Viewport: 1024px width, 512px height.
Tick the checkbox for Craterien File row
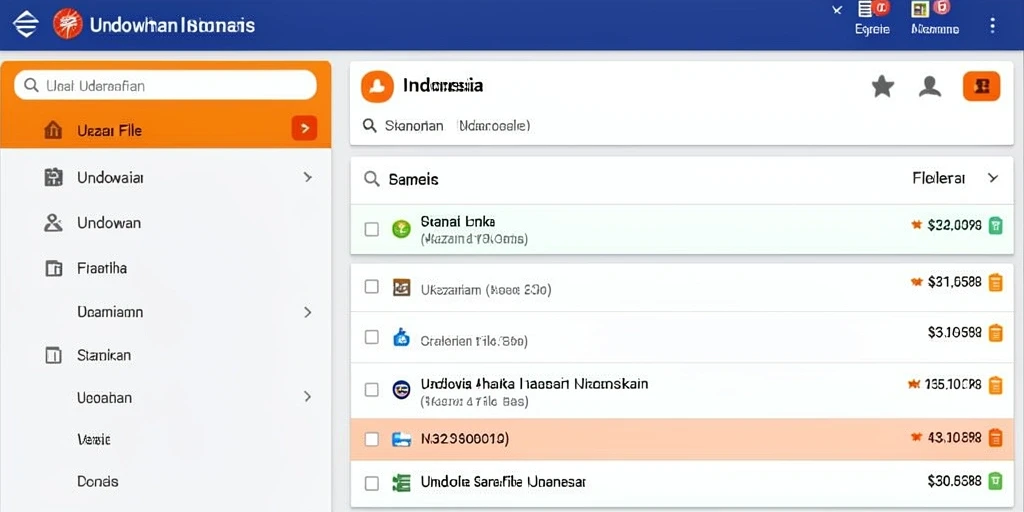pyautogui.click(x=372, y=337)
